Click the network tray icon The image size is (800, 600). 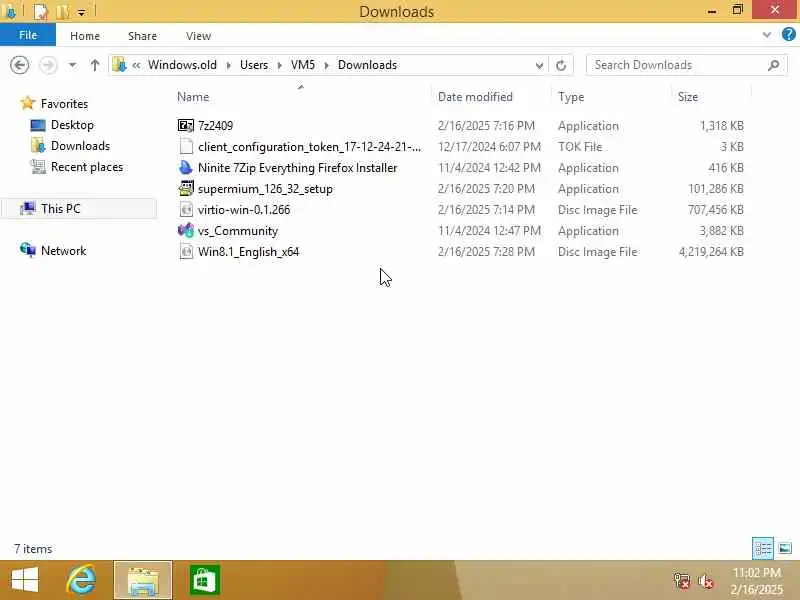tap(682, 581)
